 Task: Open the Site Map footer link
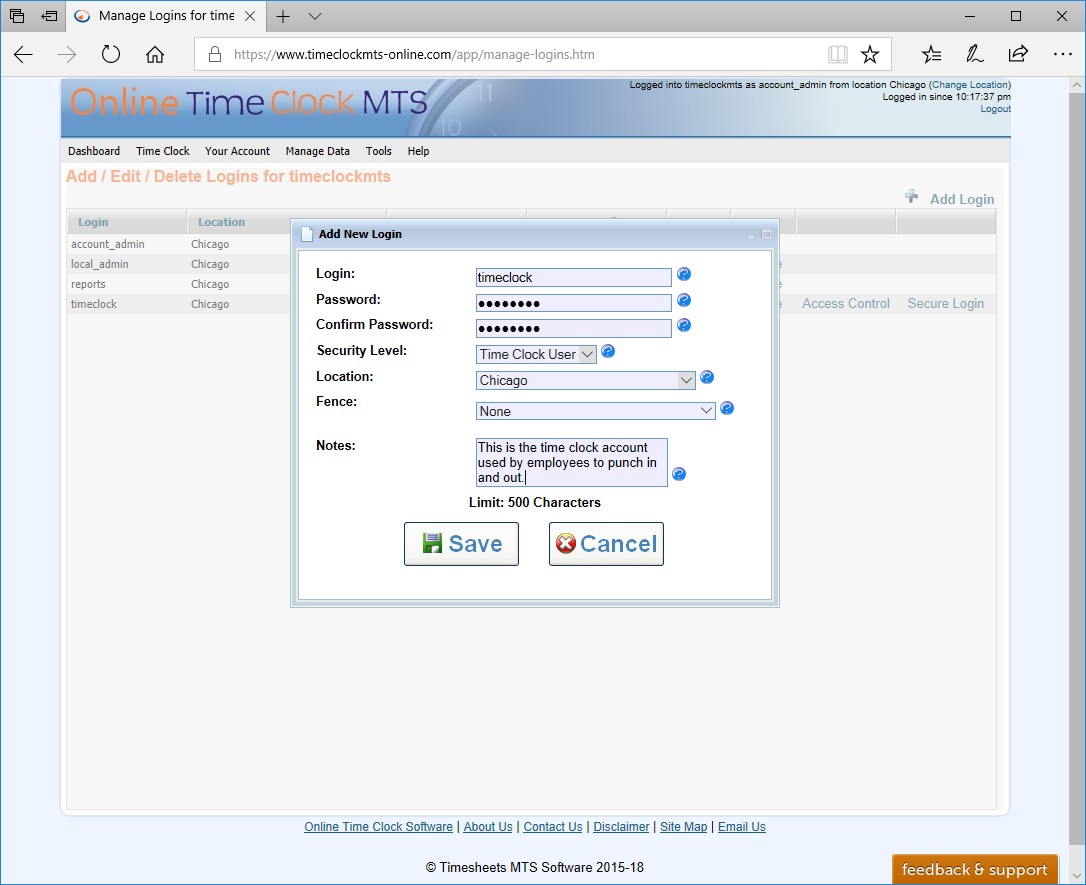(684, 827)
